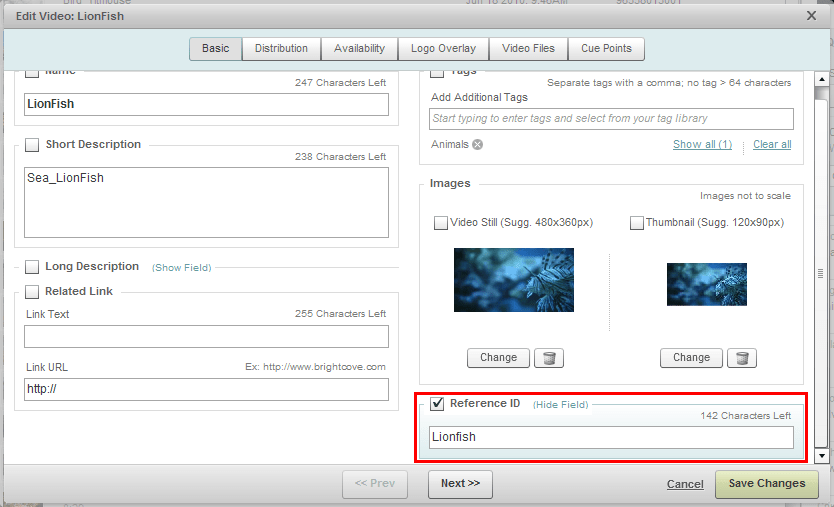
Task: Close the Edit Video dialog
Action: click(811, 16)
